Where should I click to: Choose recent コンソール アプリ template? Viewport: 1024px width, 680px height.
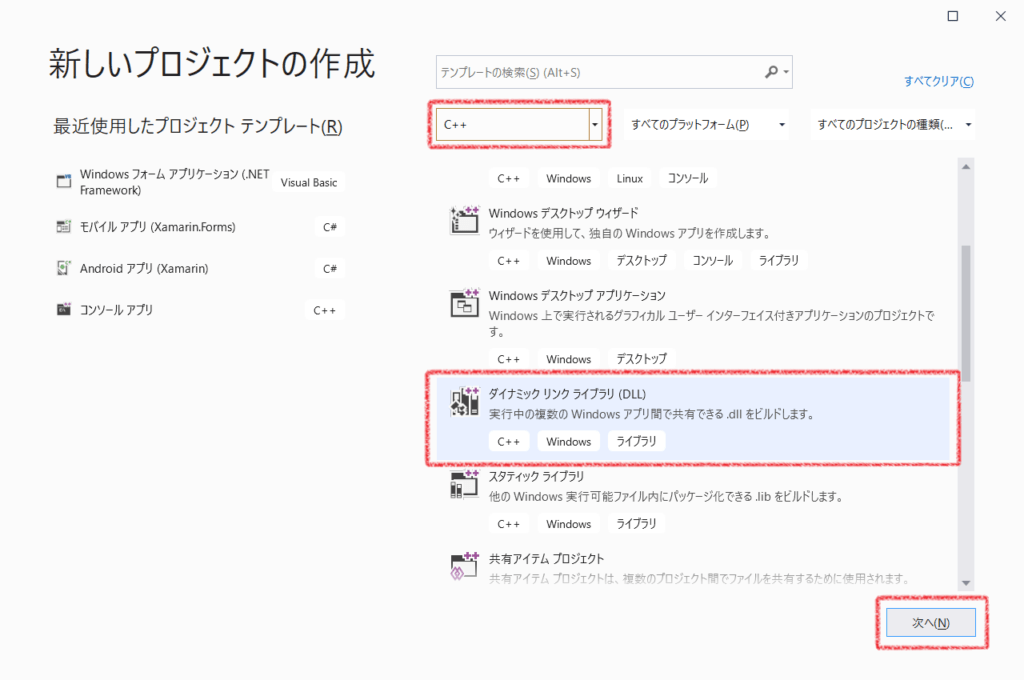(199, 310)
